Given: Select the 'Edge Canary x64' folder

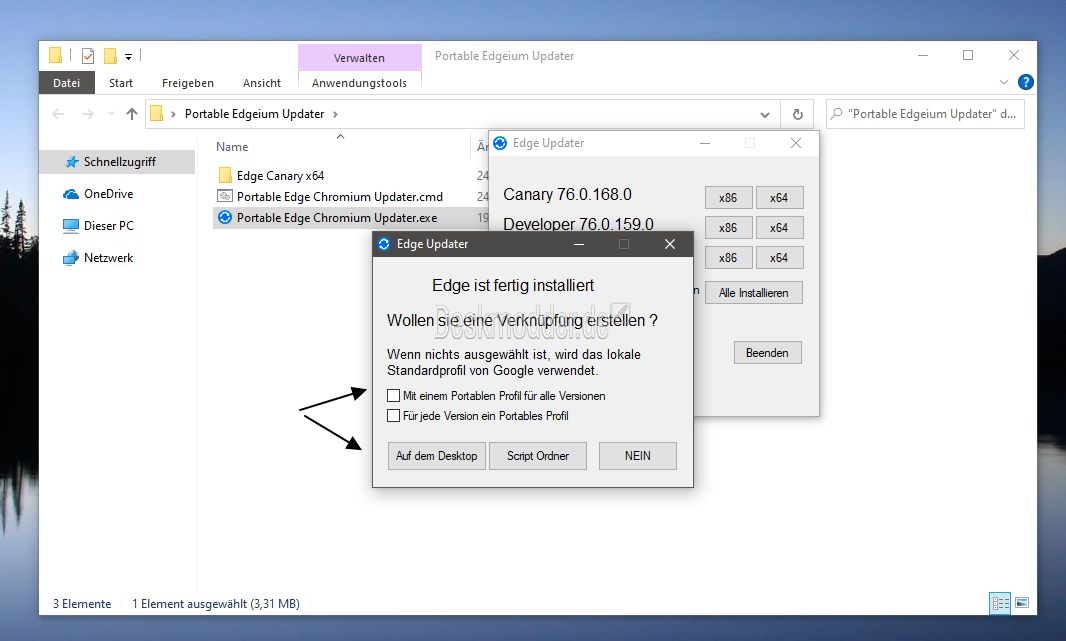Looking at the screenshot, I should (x=280, y=175).
